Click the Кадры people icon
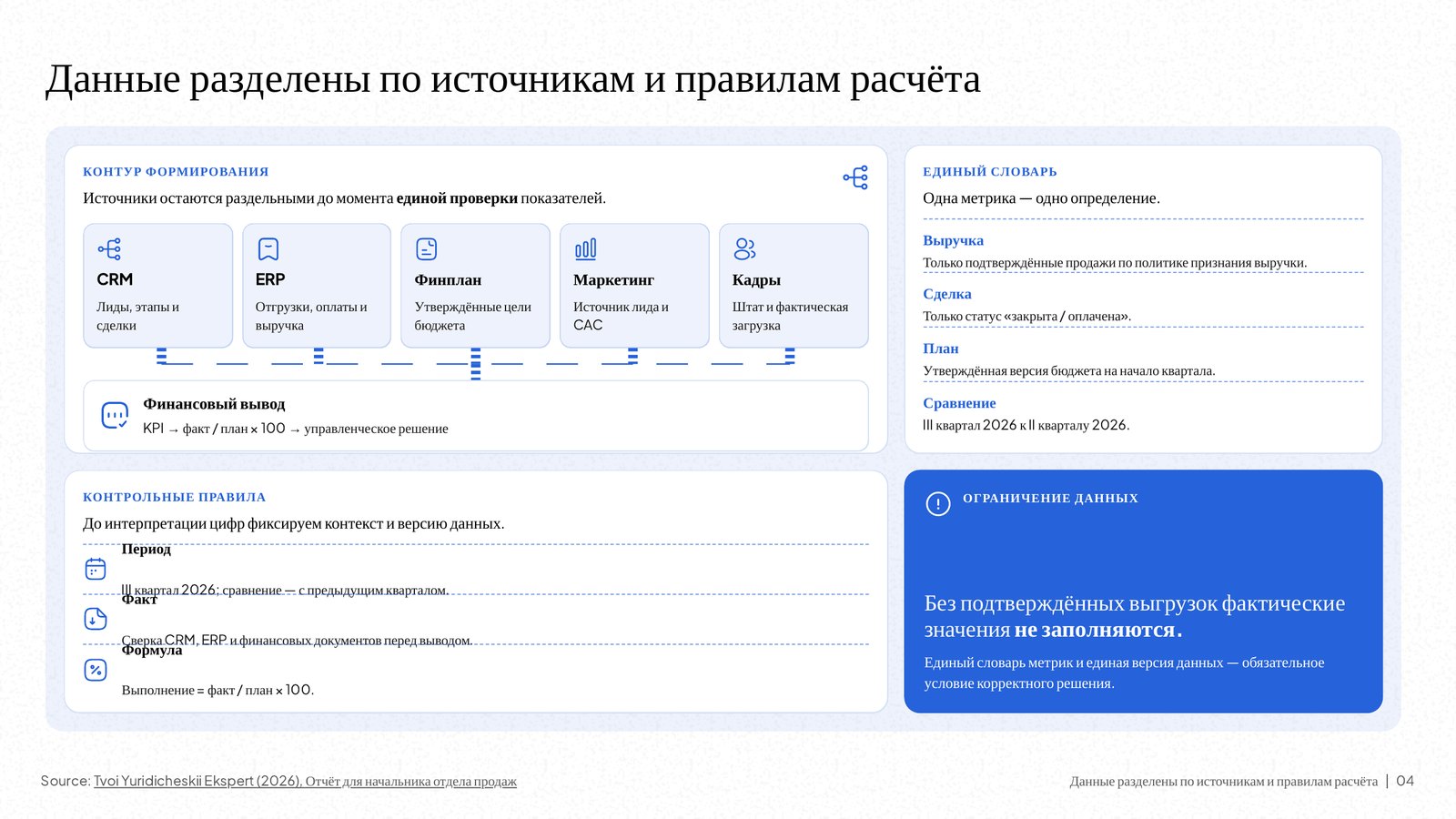1456x819 pixels. [x=744, y=248]
